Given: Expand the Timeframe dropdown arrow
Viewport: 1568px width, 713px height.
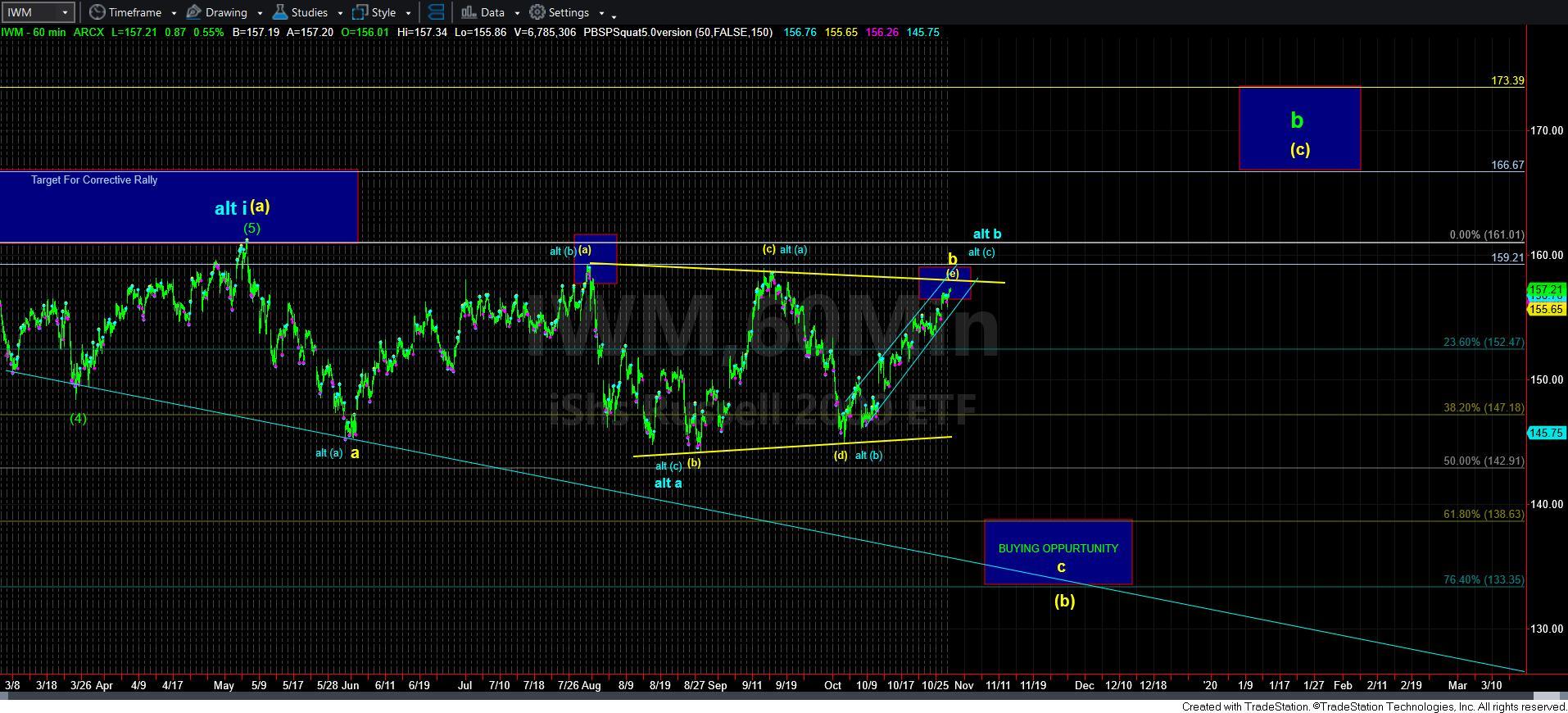Looking at the screenshot, I should pyautogui.click(x=174, y=13).
